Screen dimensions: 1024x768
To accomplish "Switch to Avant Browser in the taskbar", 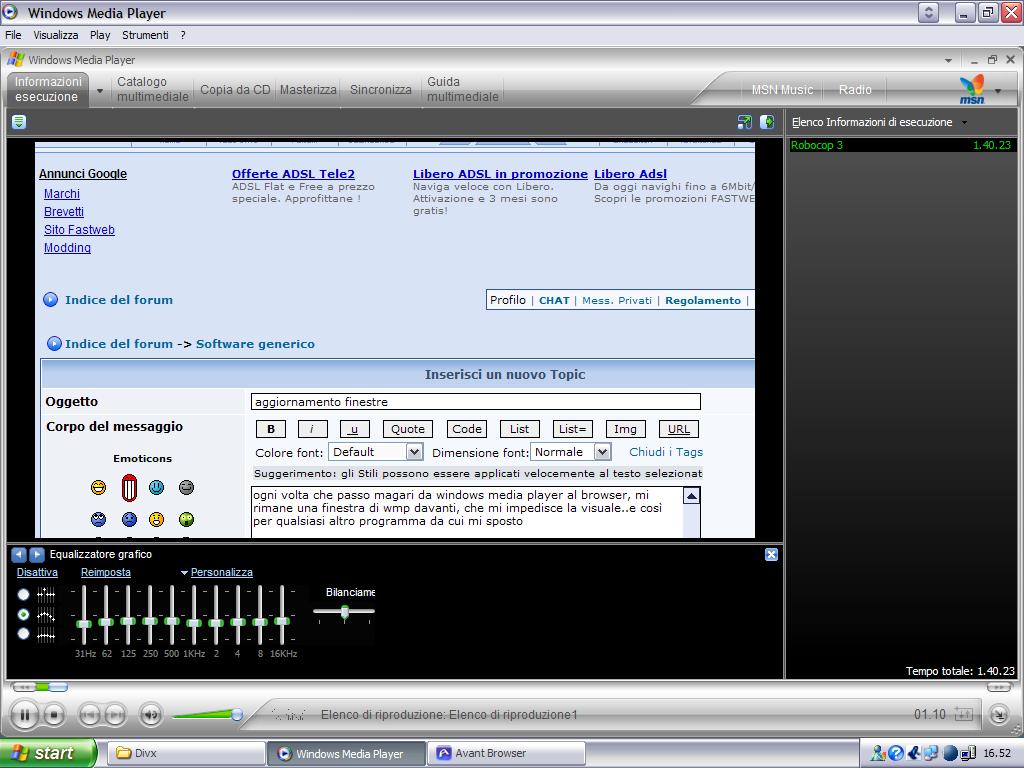I will click(x=506, y=754).
